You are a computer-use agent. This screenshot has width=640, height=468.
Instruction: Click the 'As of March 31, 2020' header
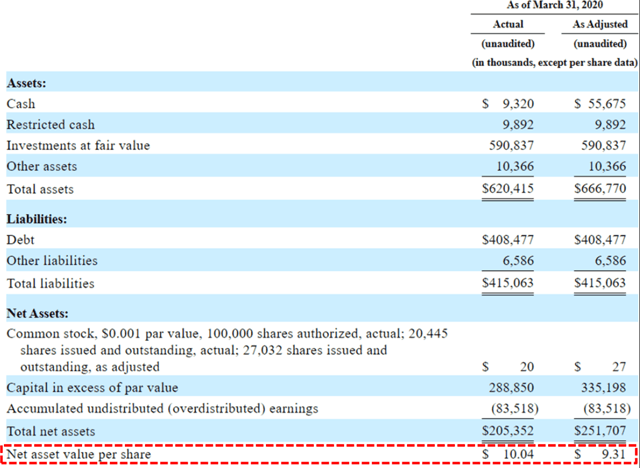(x=555, y=5)
